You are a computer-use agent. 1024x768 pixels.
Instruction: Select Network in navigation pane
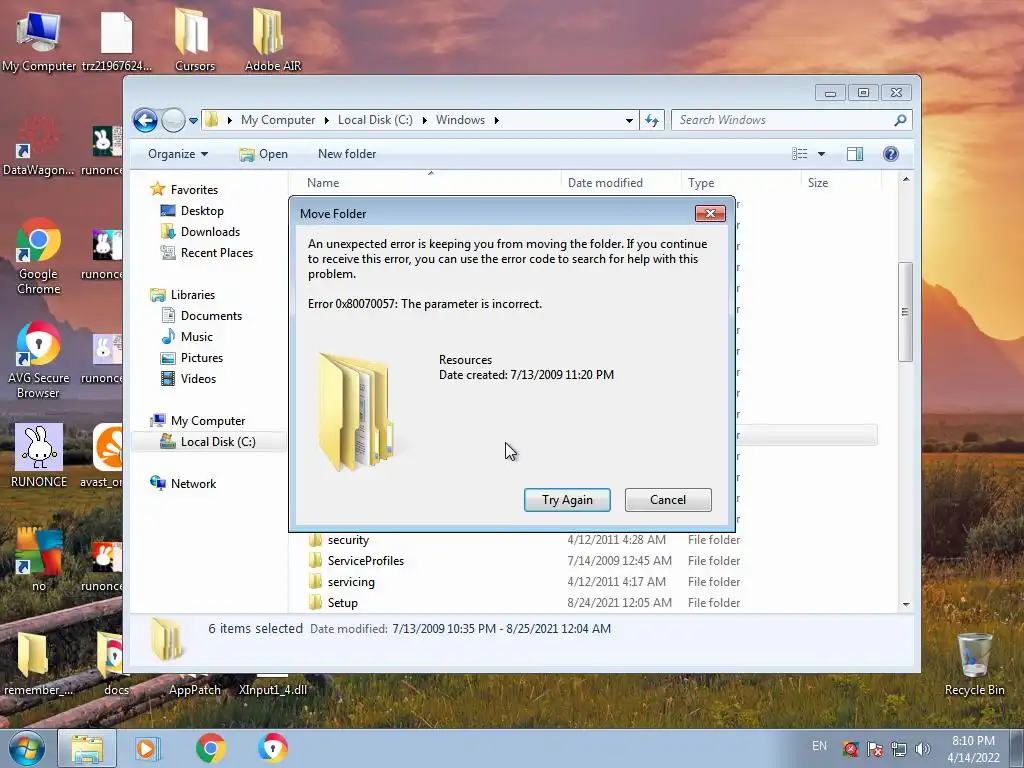click(184, 484)
